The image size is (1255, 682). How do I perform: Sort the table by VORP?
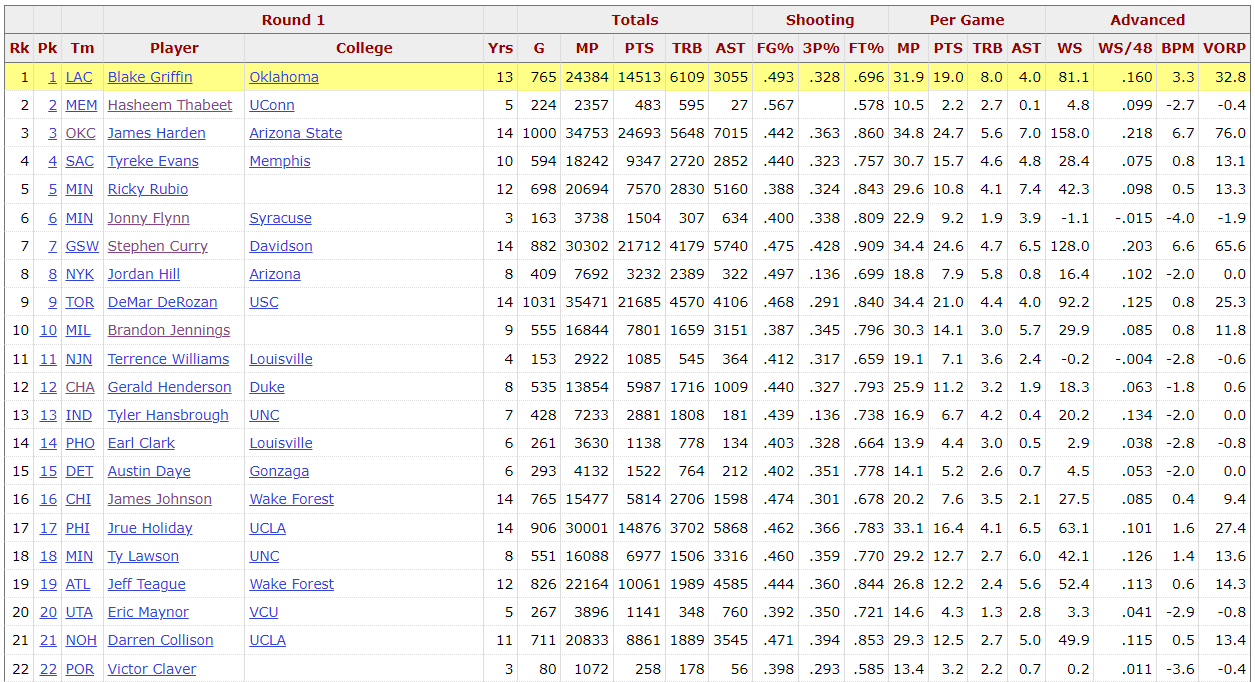1224,48
